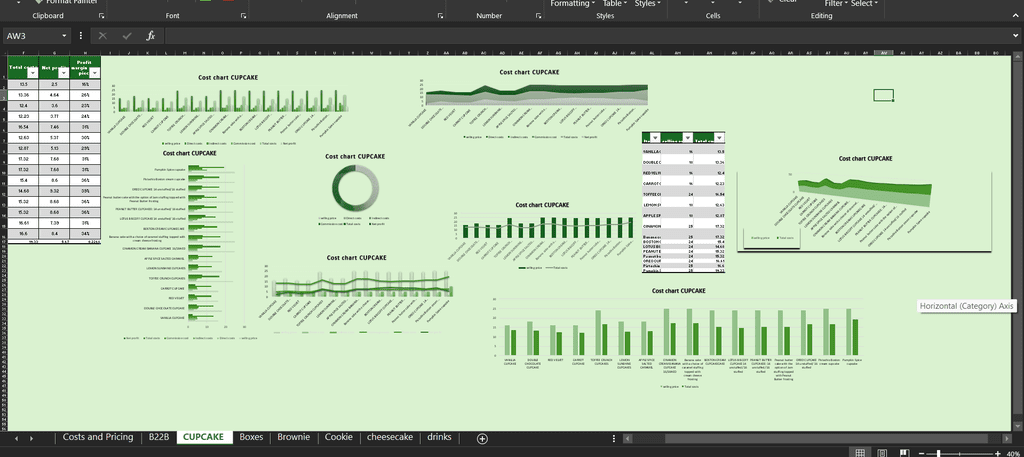The width and height of the screenshot is (1024, 457).
Task: Click the Enter checkmark in formula bar
Action: (127, 36)
